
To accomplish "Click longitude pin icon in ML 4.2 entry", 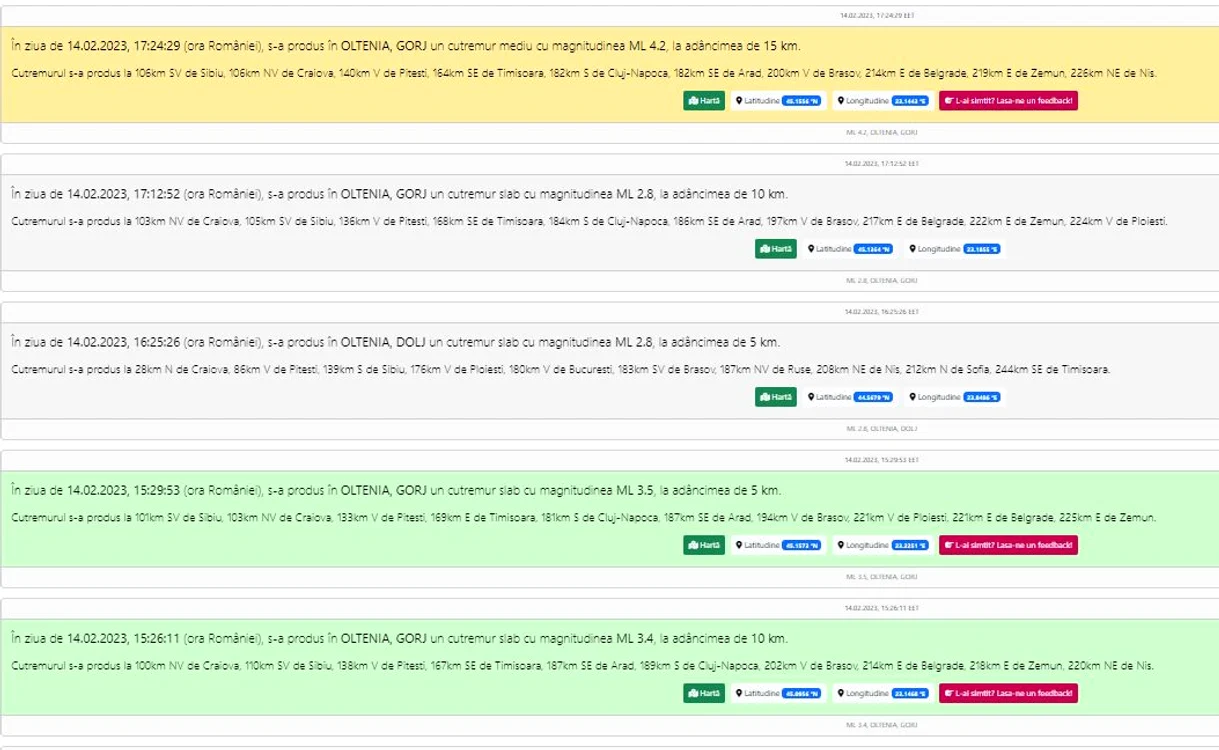I will [x=841, y=100].
